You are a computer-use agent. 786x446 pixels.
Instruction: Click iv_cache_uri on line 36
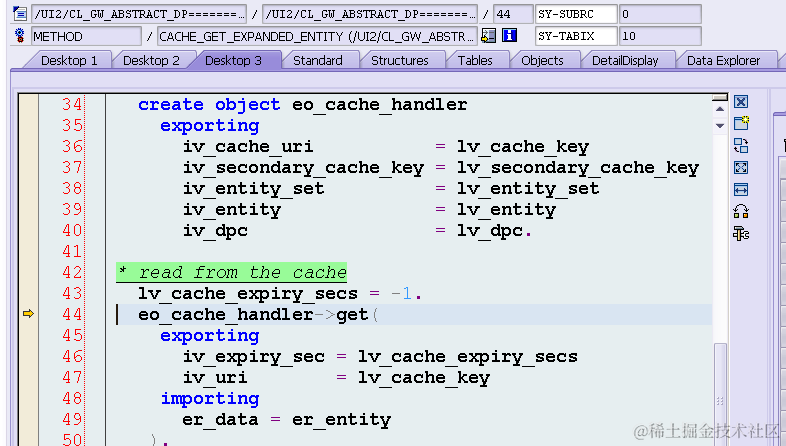coord(248,146)
